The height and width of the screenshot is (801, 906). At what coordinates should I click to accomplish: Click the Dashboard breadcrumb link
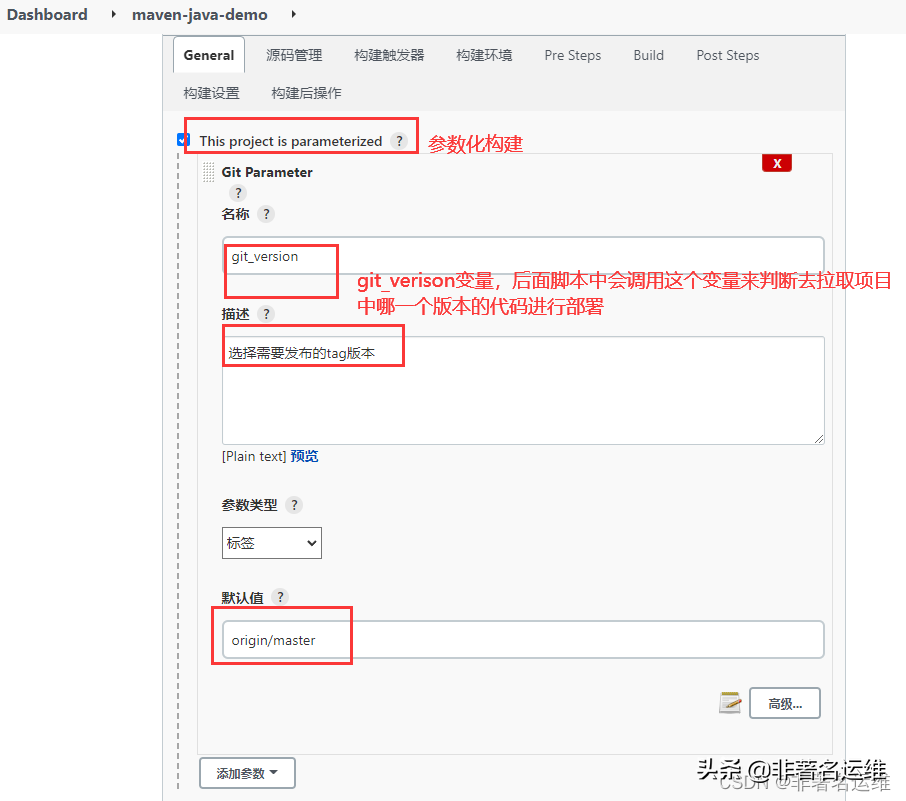click(x=46, y=14)
